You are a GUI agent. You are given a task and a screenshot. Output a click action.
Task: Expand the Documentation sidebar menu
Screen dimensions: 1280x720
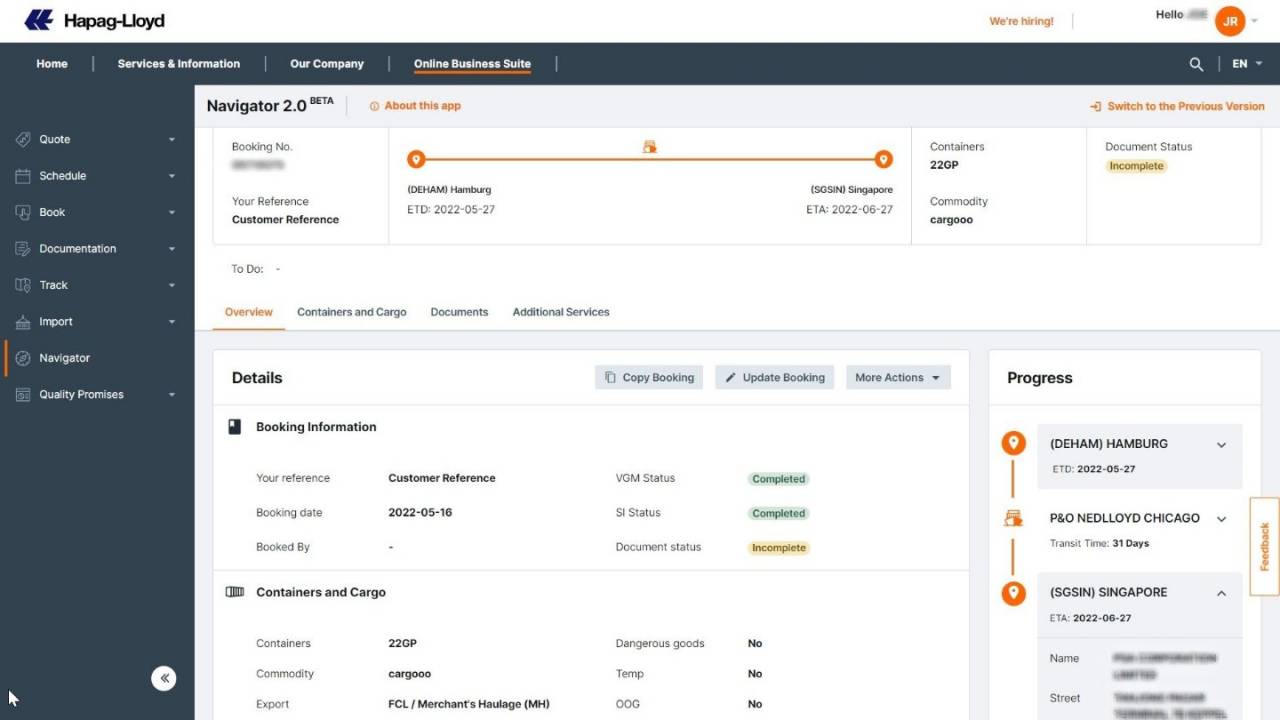171,249
